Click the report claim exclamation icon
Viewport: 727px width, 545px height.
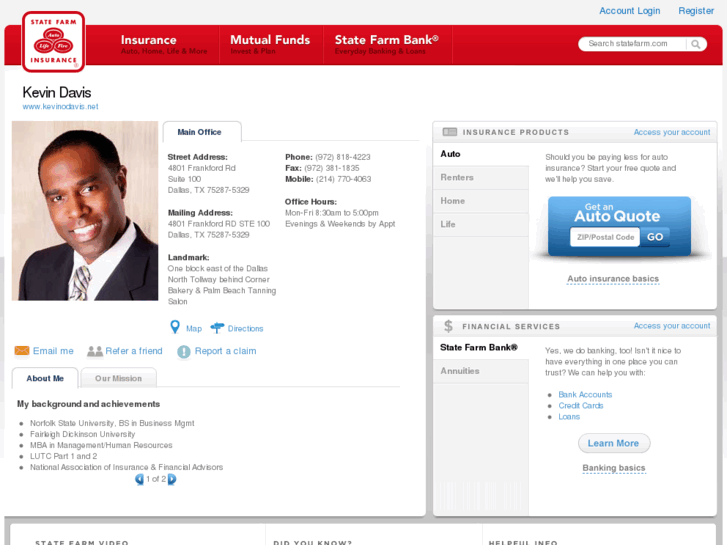coord(184,352)
